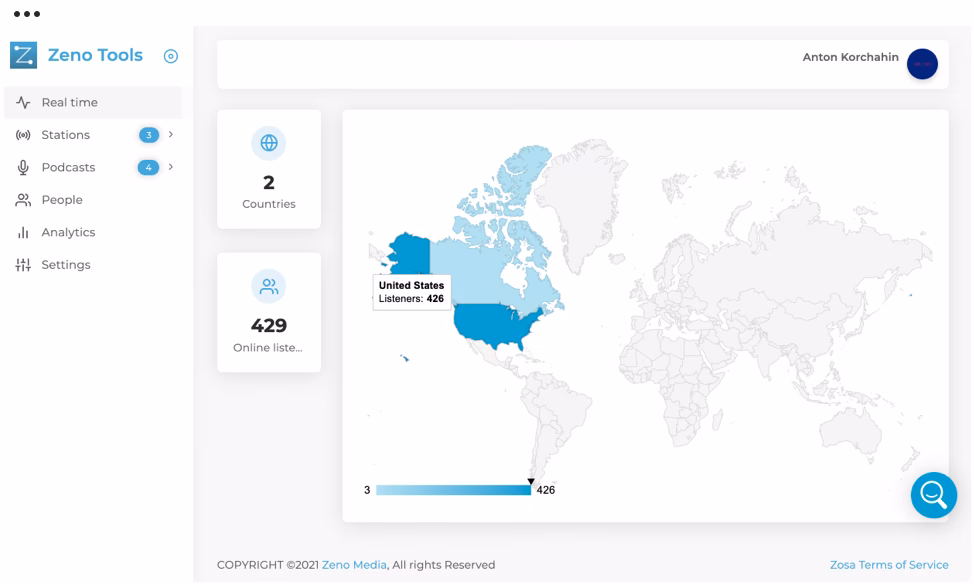Click the People icon in sidebar
974x584 pixels.
(x=23, y=200)
